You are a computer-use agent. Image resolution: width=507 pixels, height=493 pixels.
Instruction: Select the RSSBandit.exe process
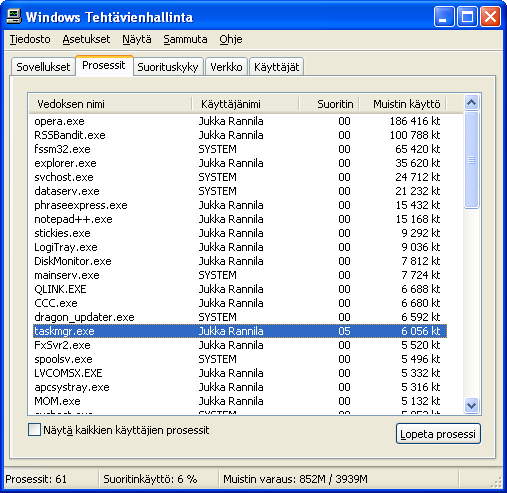coord(240,135)
